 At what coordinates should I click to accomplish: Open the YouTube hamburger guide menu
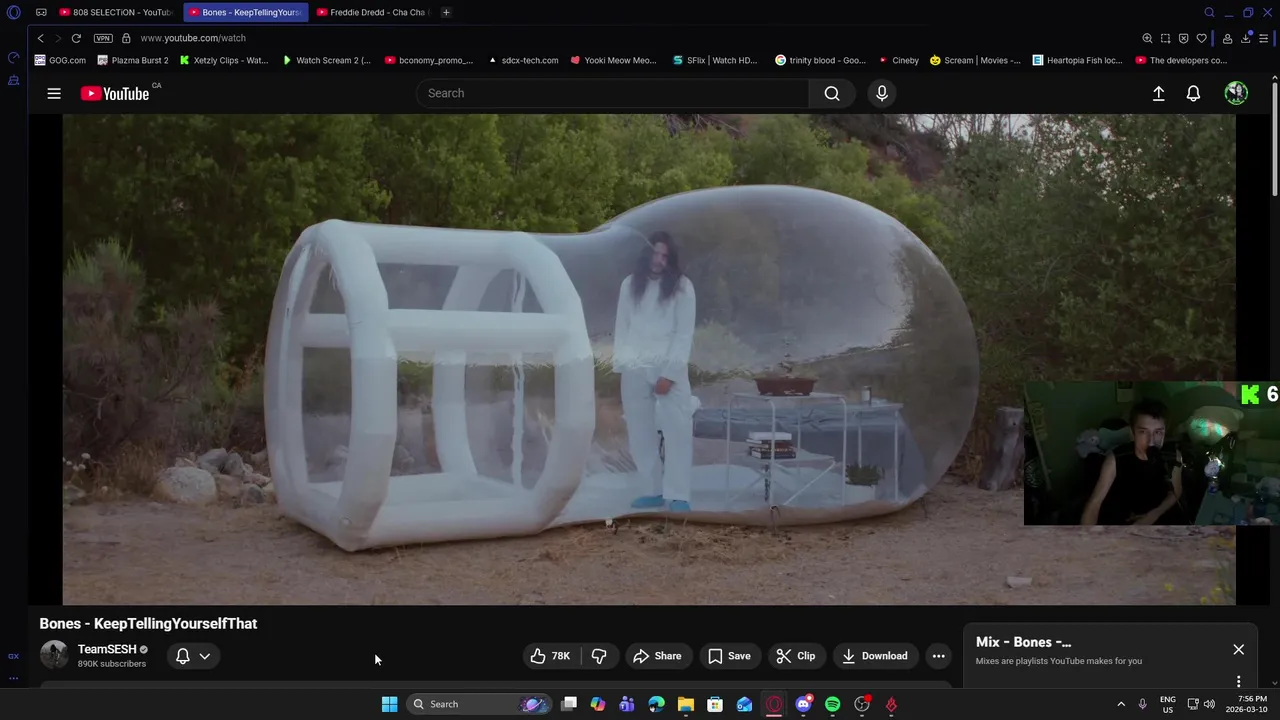coord(54,93)
